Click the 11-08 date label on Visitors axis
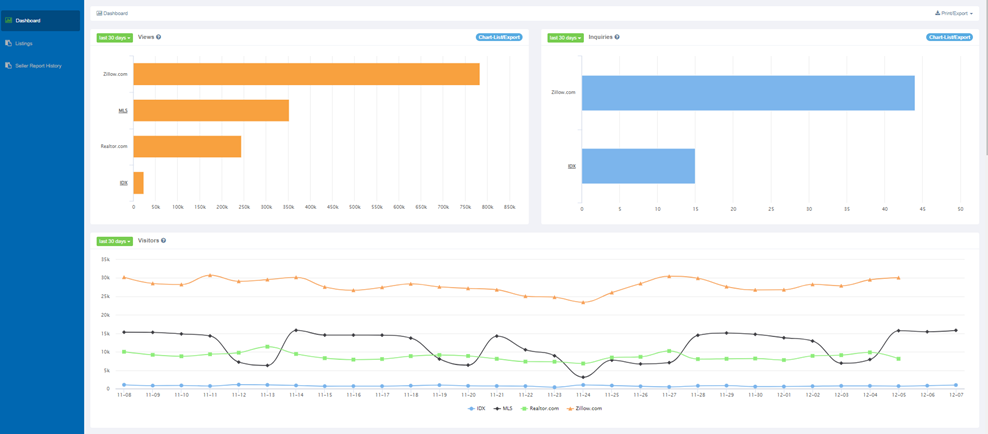988x434 pixels. tap(124, 395)
